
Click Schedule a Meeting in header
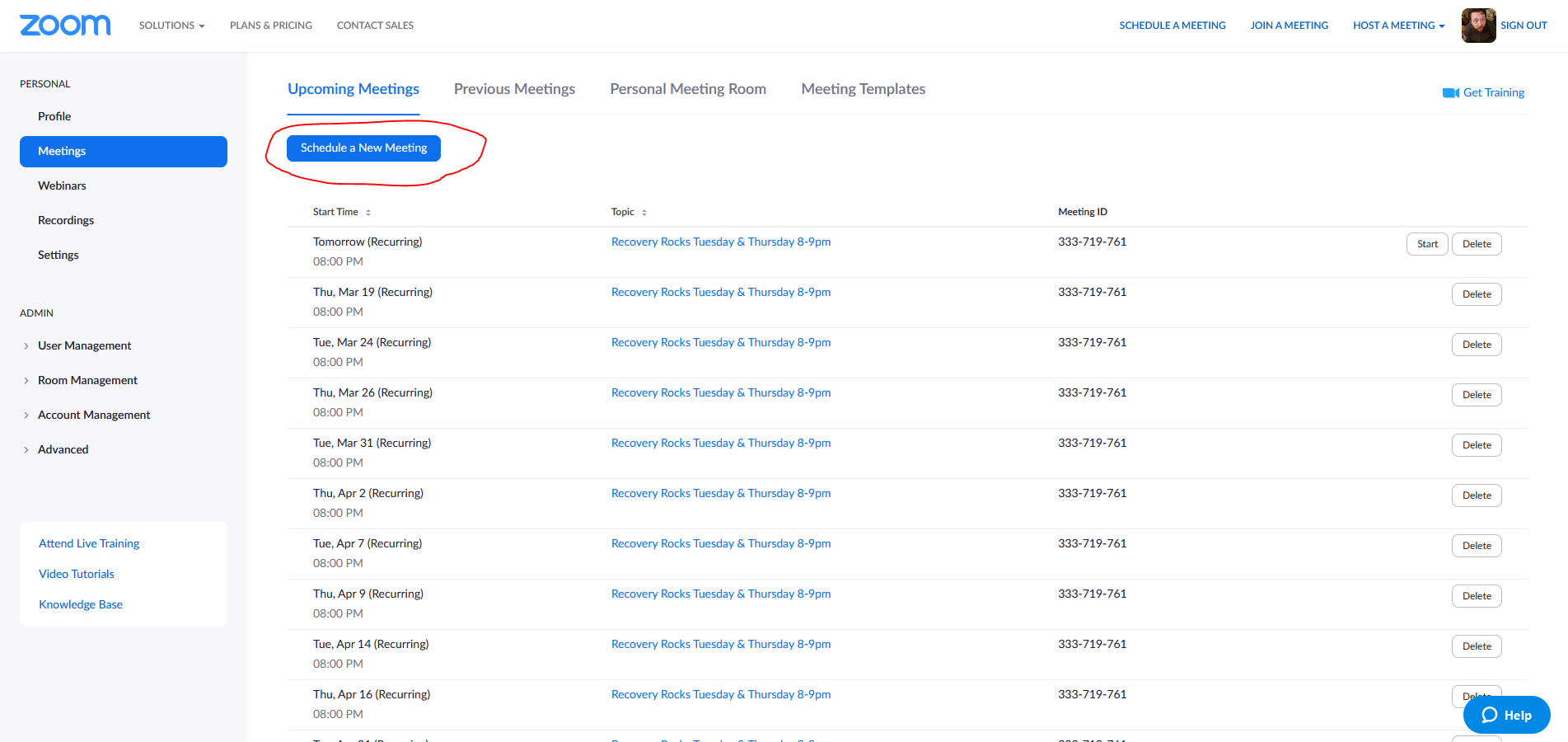1172,26
